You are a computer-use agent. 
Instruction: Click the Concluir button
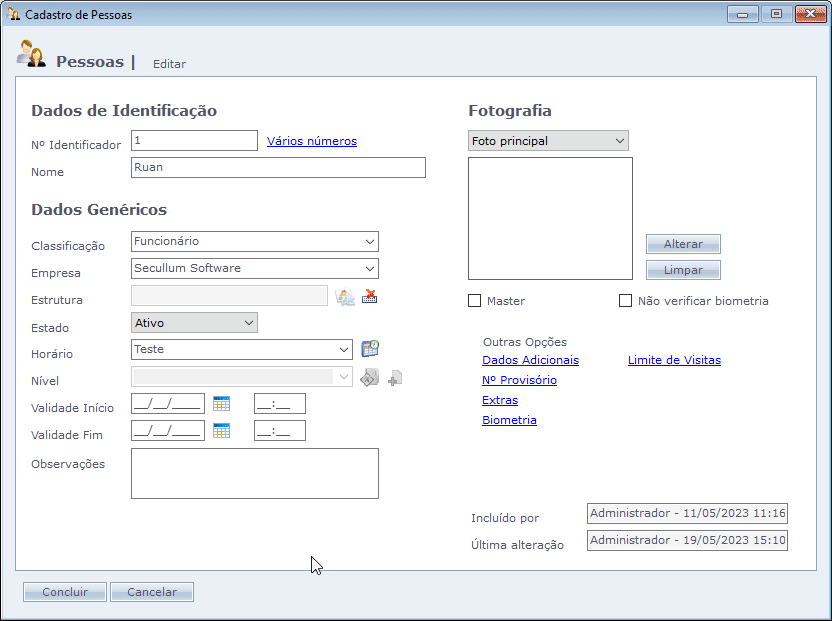click(65, 592)
